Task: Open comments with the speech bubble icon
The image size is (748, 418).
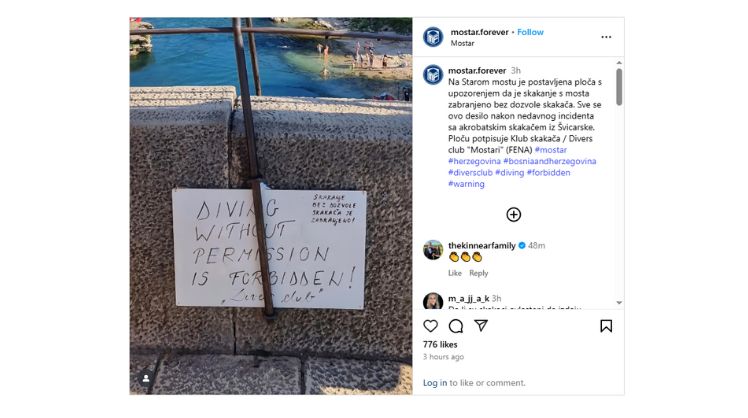Action: tap(456, 326)
